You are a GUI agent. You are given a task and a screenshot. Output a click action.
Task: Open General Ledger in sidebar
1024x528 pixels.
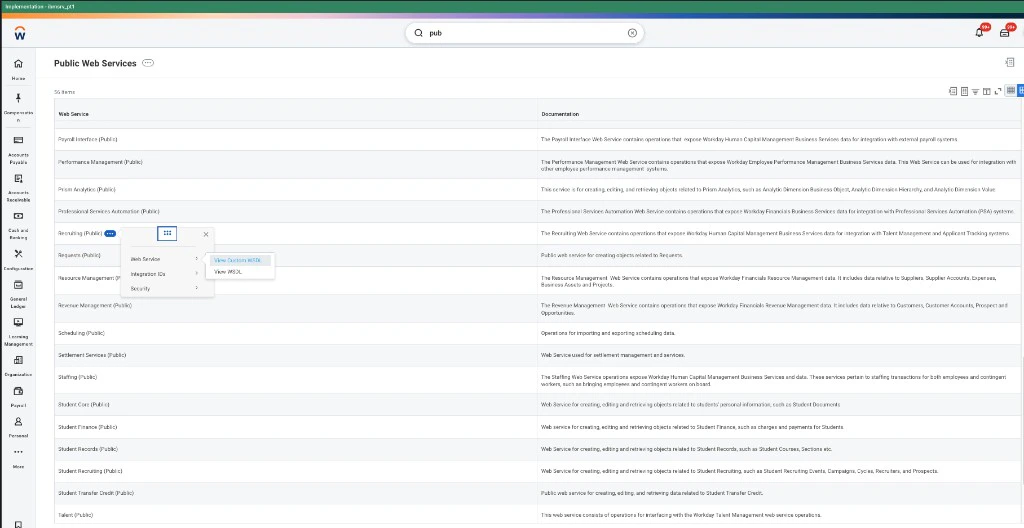point(18,294)
